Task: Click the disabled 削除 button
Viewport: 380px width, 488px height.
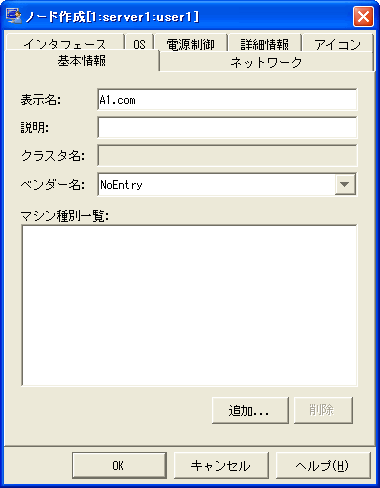Action: [323, 410]
